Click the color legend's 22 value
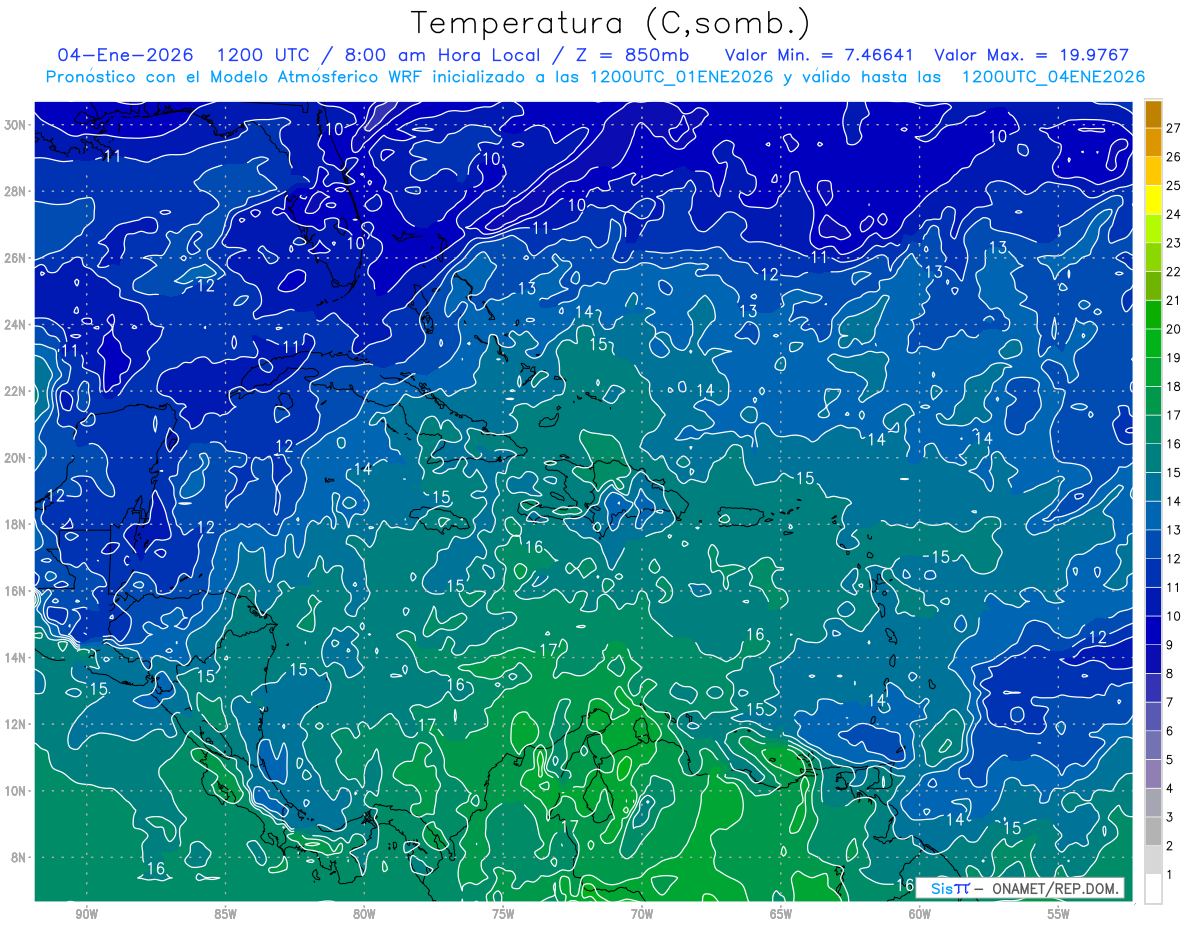 tap(1173, 272)
